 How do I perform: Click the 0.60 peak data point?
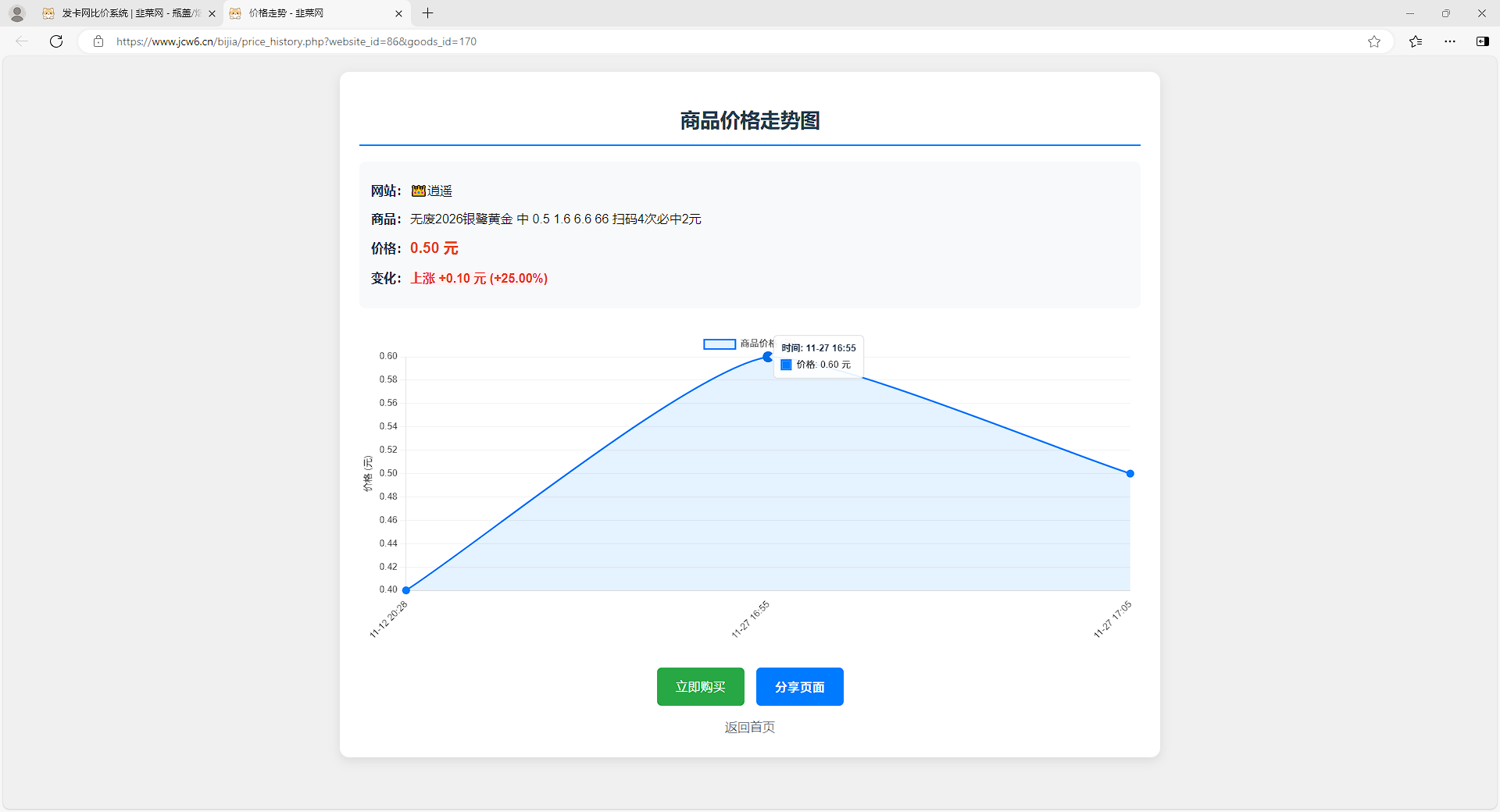(x=767, y=357)
